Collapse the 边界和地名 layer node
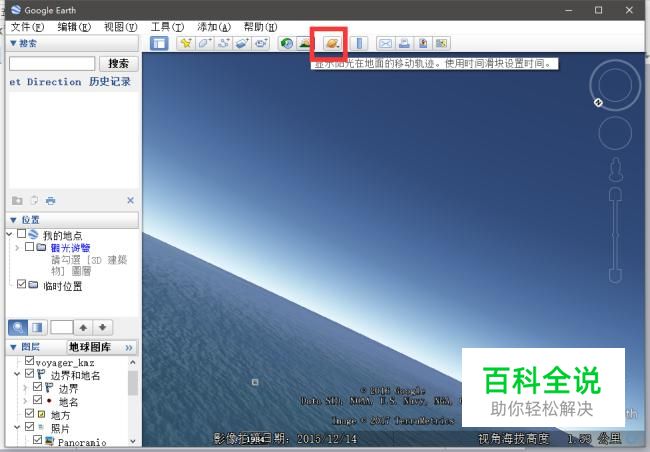Viewport: 650px width, 452px height. click(x=17, y=374)
